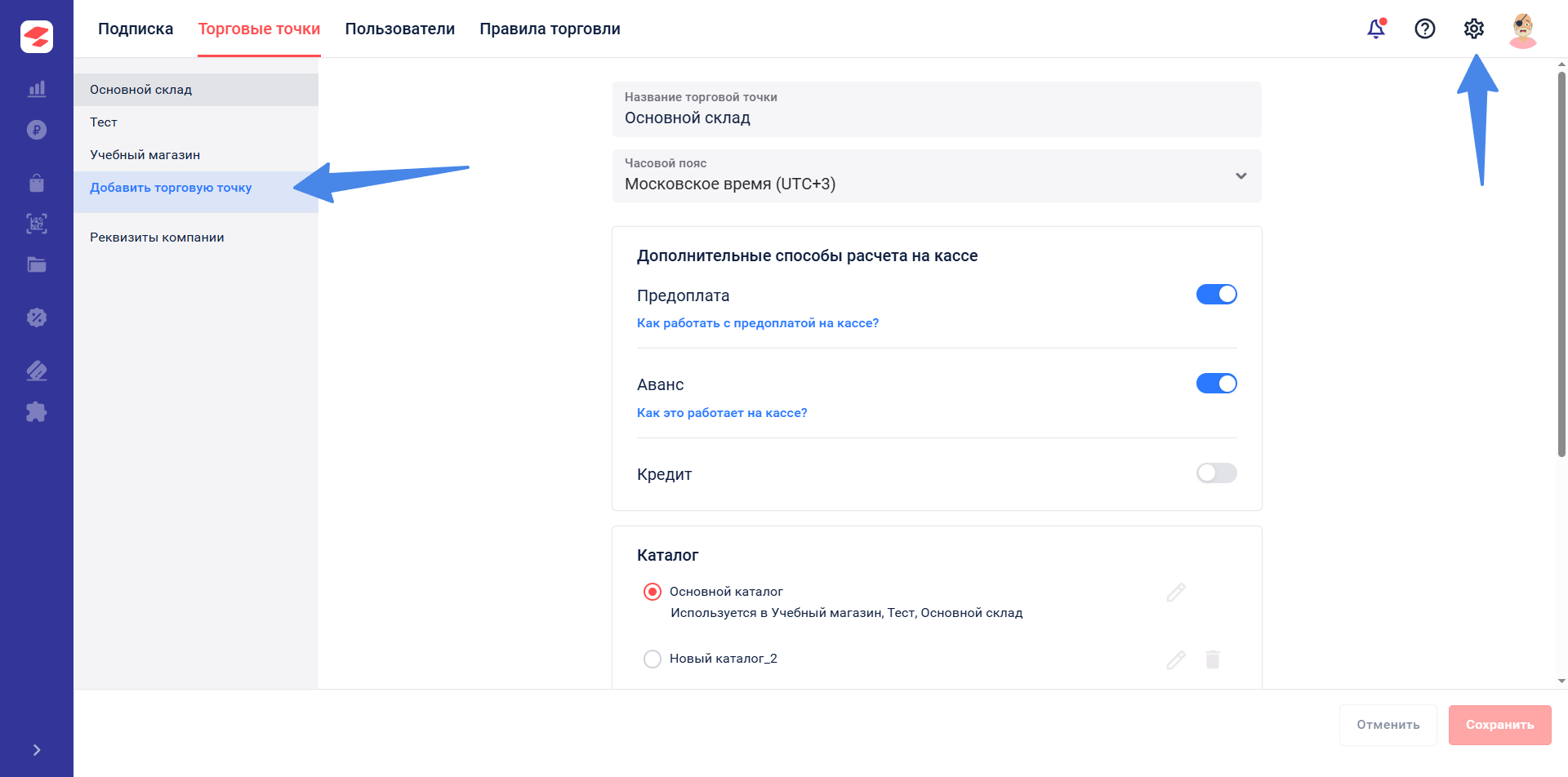Enable the Кредит switch
This screenshot has width=1568, height=777.
[1216, 473]
